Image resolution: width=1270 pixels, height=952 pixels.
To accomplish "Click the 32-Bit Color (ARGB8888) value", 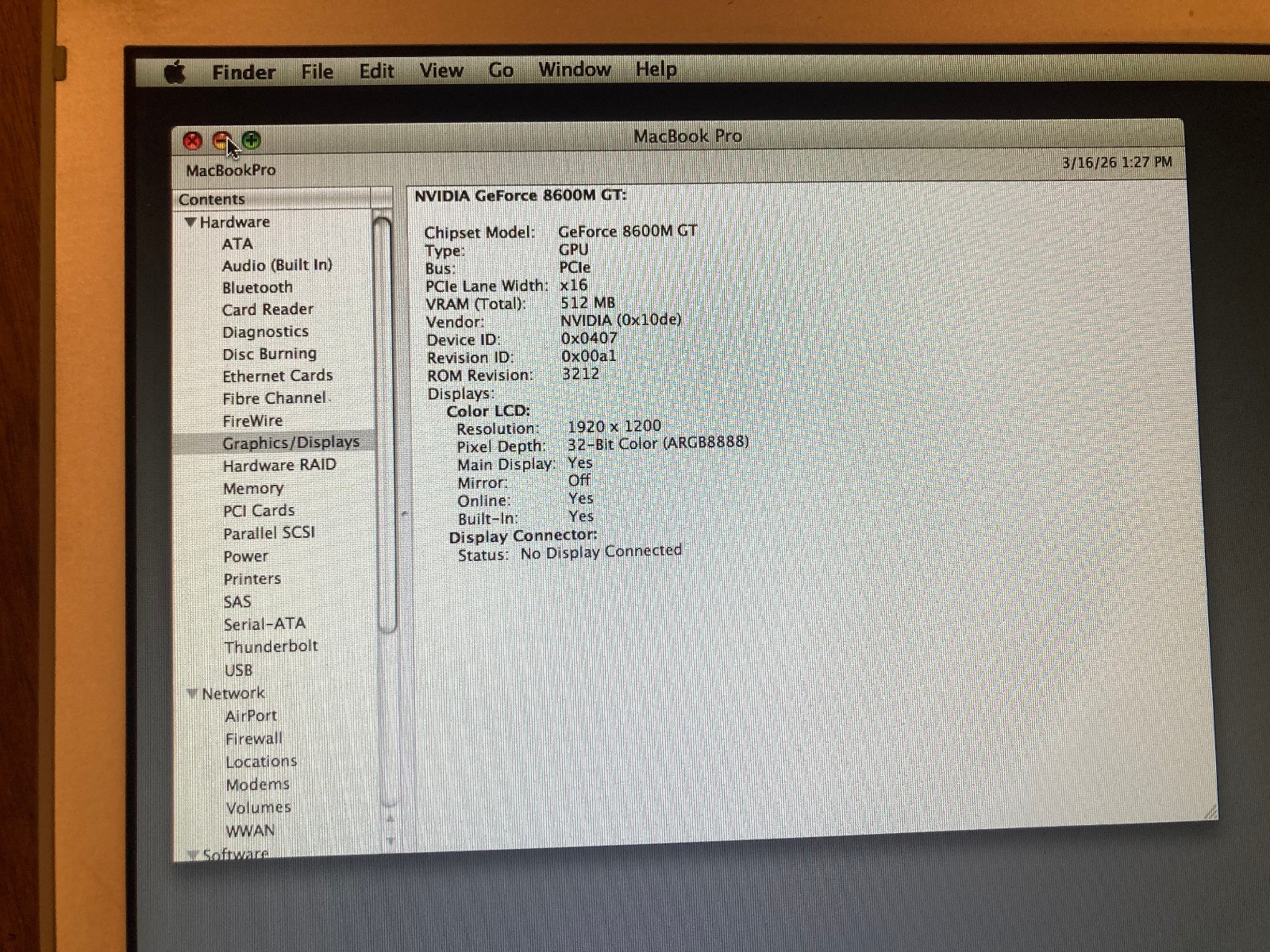I will (x=658, y=443).
